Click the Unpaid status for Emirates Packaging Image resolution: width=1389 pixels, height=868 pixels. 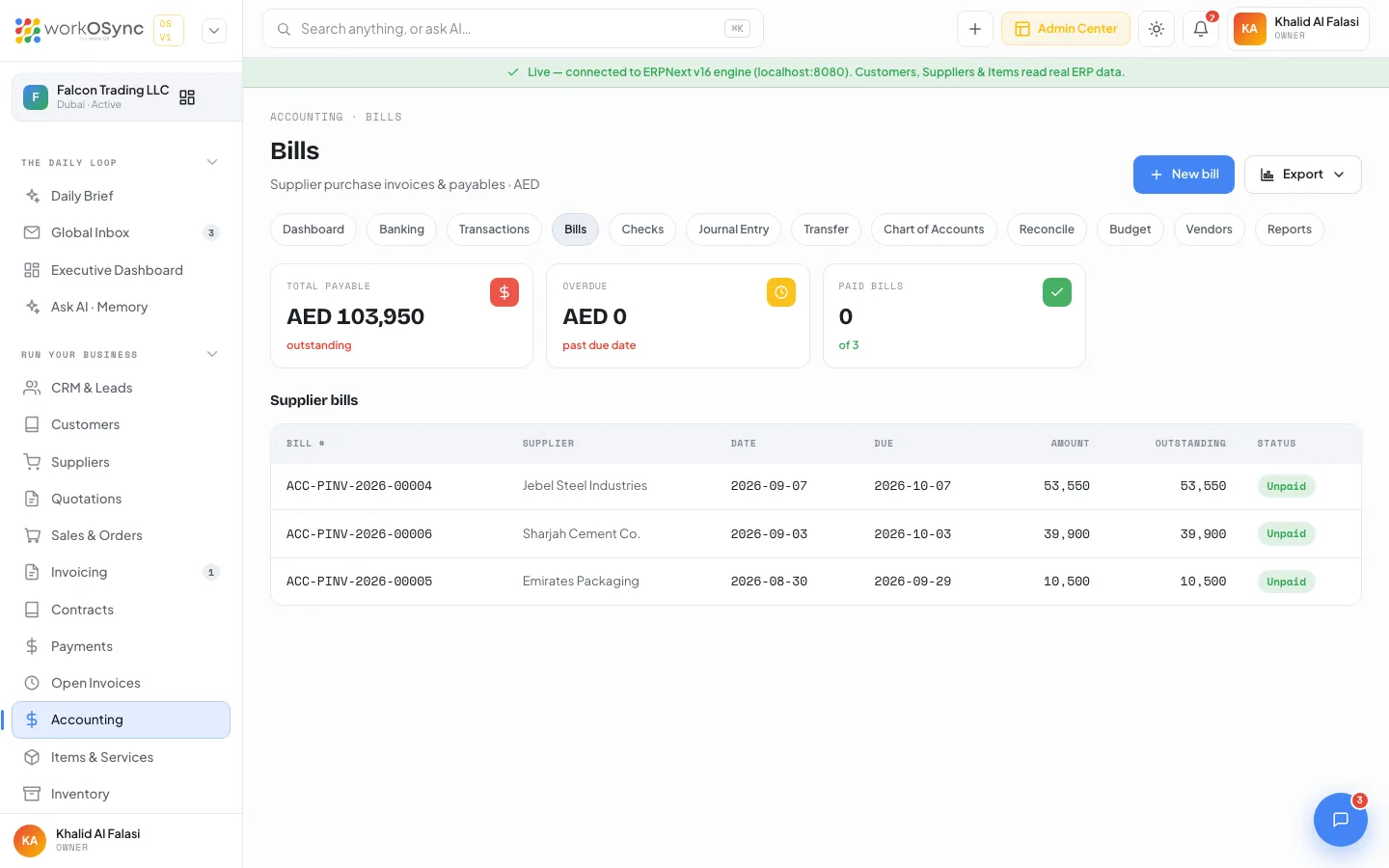[x=1287, y=582]
